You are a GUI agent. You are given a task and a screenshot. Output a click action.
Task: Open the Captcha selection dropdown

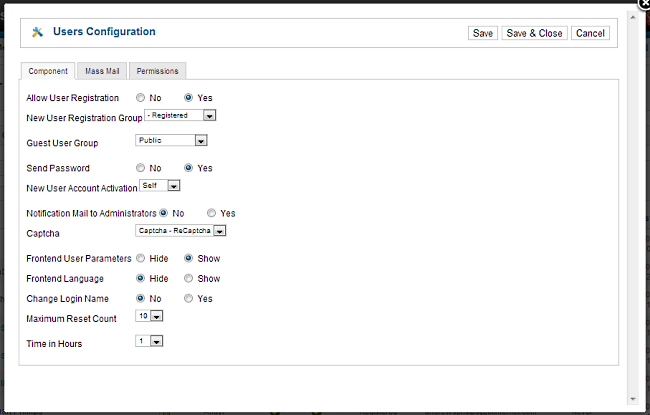(181, 231)
